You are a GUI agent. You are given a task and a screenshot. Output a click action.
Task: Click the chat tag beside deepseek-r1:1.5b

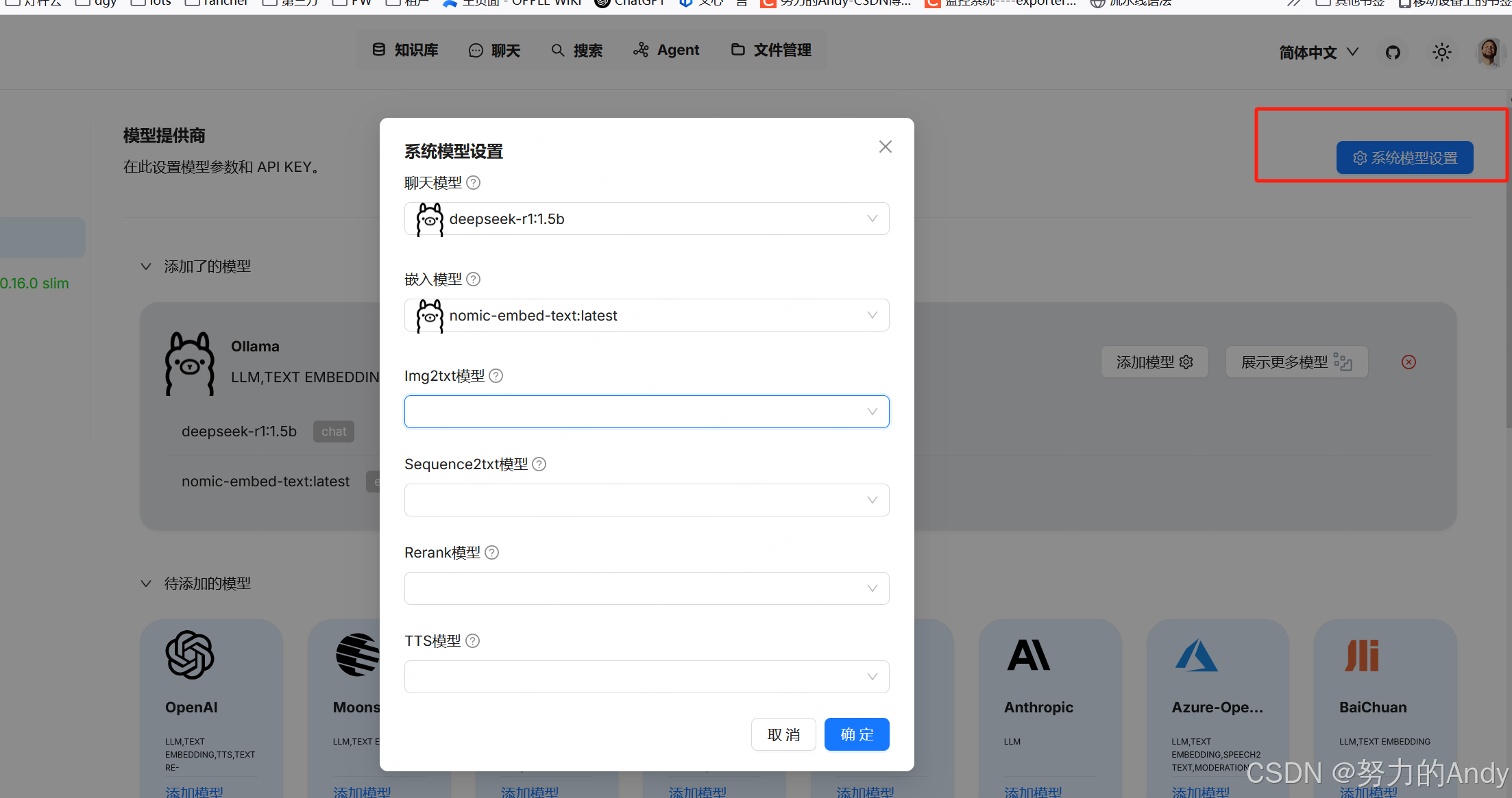tap(334, 432)
